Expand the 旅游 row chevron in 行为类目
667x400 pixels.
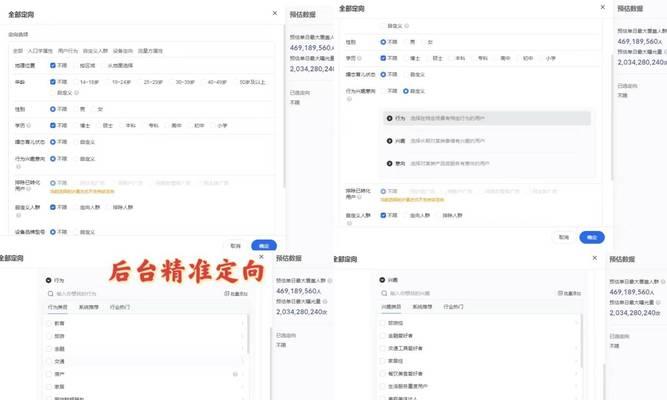[x=243, y=336]
